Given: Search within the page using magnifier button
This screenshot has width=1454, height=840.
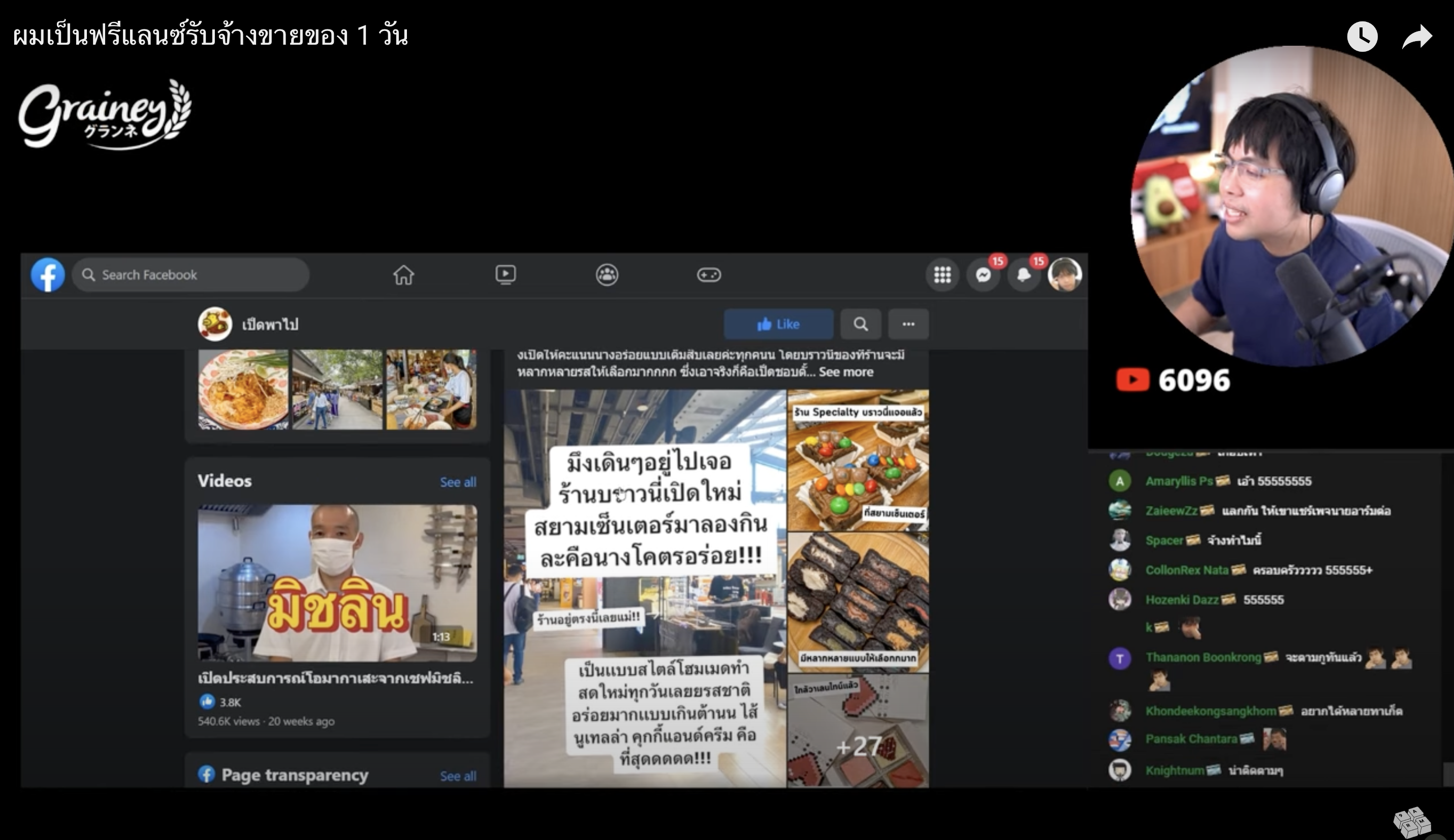Looking at the screenshot, I should pyautogui.click(x=860, y=324).
